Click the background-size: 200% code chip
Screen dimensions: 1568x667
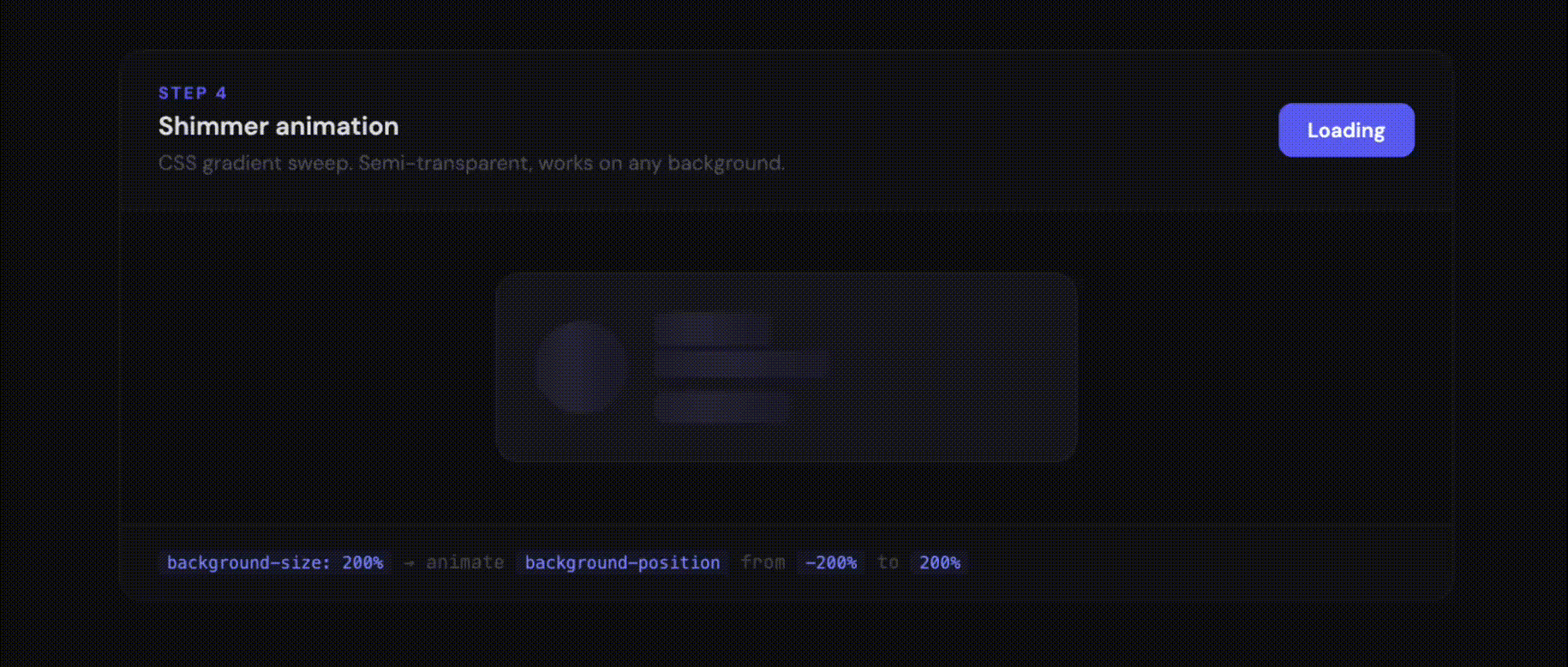274,562
